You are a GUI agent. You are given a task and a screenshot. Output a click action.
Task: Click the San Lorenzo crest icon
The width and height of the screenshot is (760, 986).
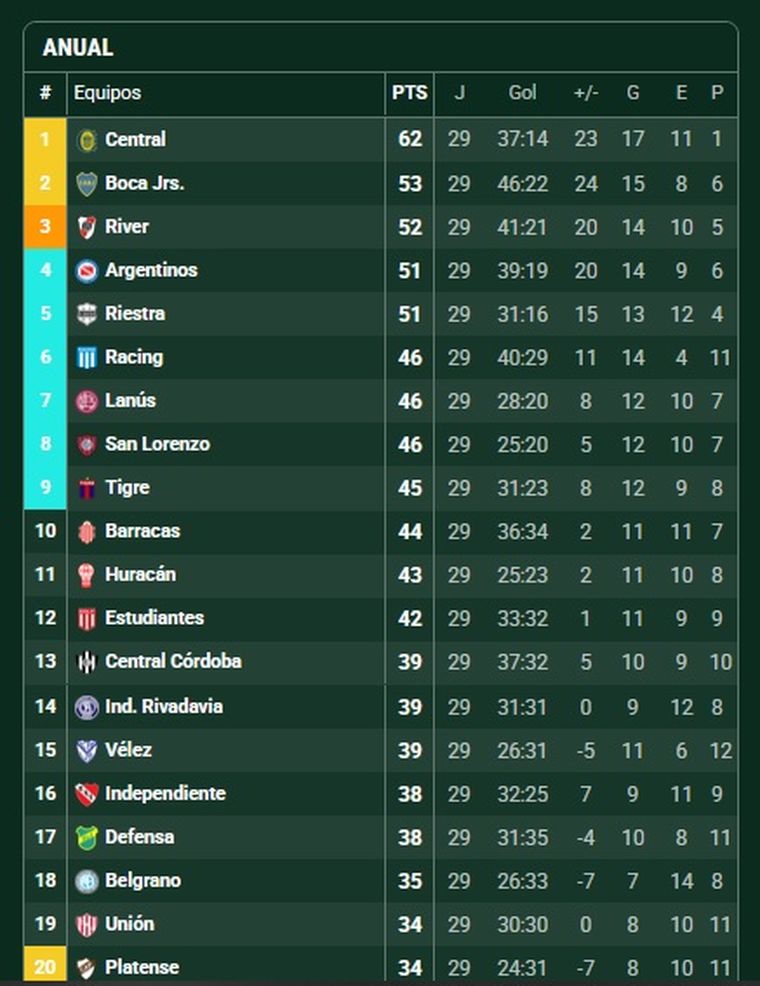click(87, 445)
